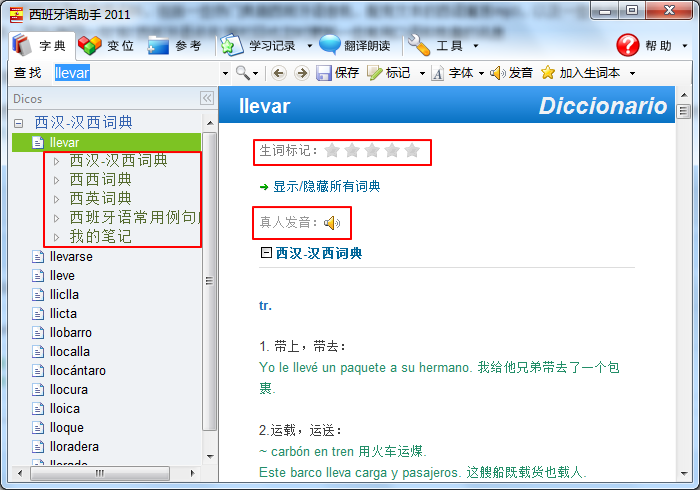This screenshot has width=700, height=490.
Task: Select lloque in the word list
Action: tap(67, 428)
